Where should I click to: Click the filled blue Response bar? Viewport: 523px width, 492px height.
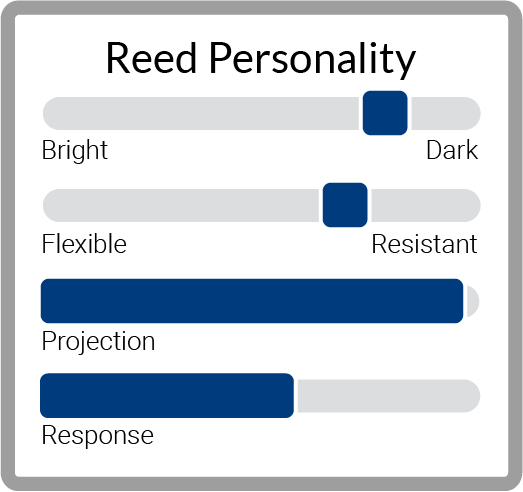[167, 396]
